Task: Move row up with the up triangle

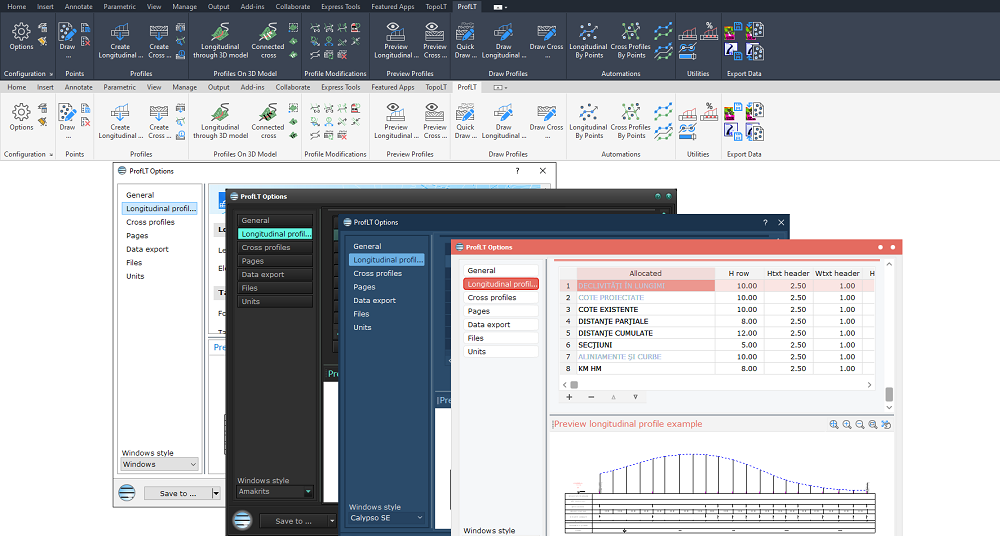Action: [614, 397]
